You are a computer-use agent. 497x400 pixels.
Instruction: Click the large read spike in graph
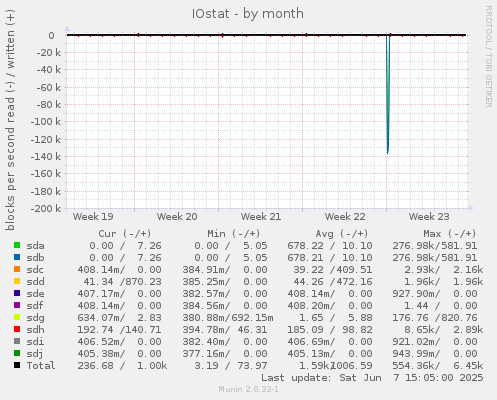point(388,94)
